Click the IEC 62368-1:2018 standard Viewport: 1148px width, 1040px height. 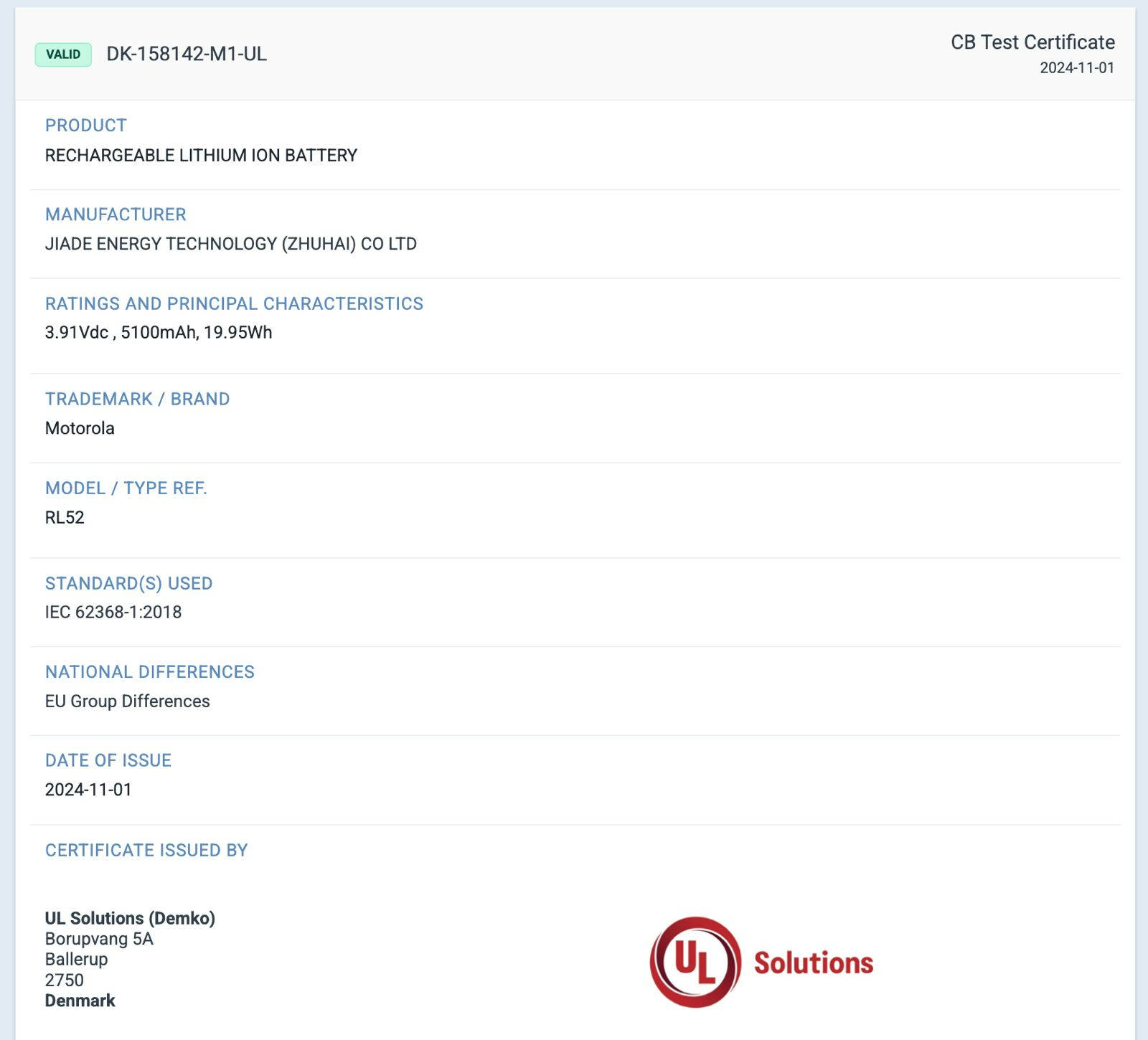click(113, 612)
